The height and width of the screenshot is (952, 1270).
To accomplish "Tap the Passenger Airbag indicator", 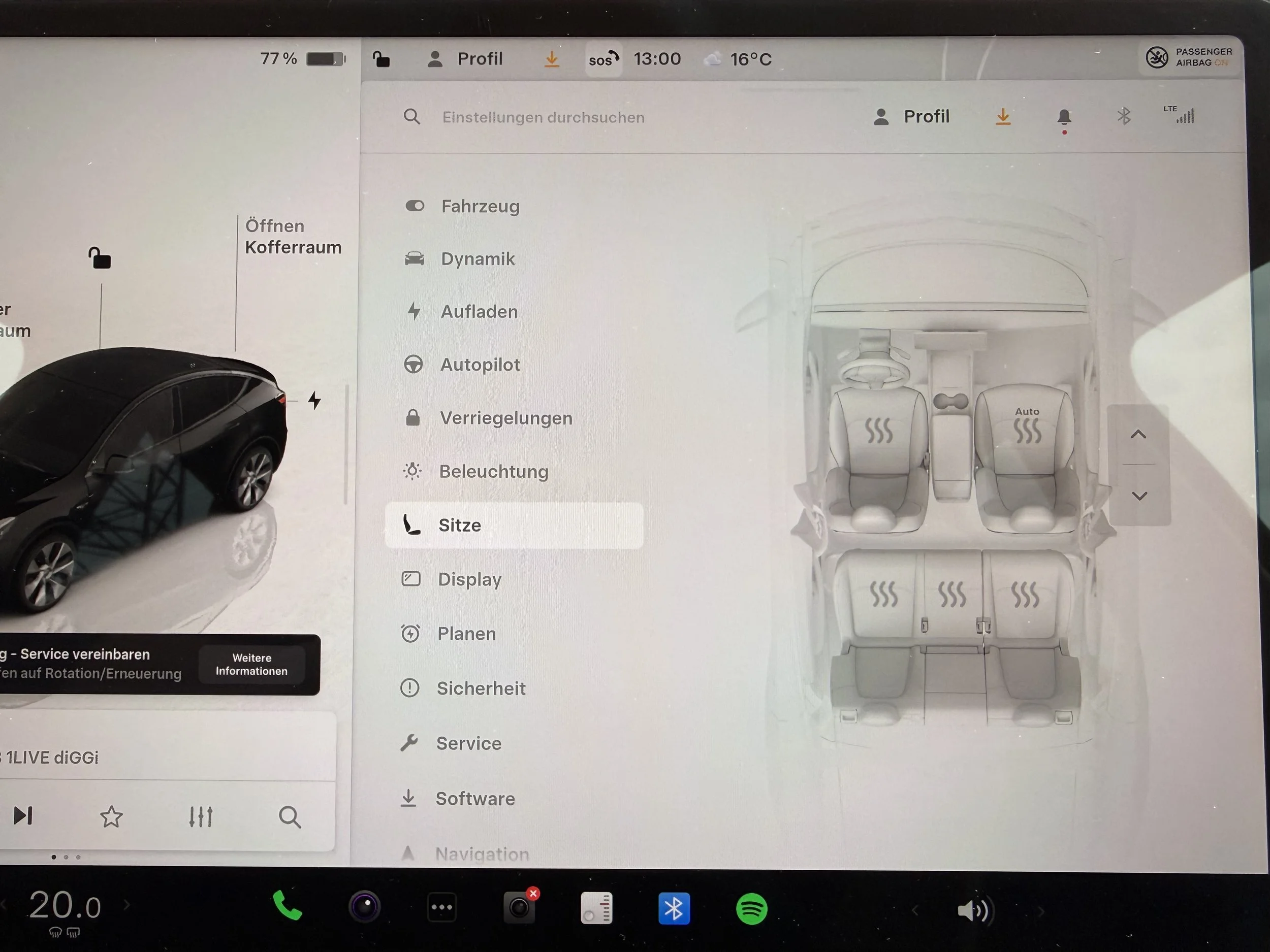I will tap(1189, 57).
